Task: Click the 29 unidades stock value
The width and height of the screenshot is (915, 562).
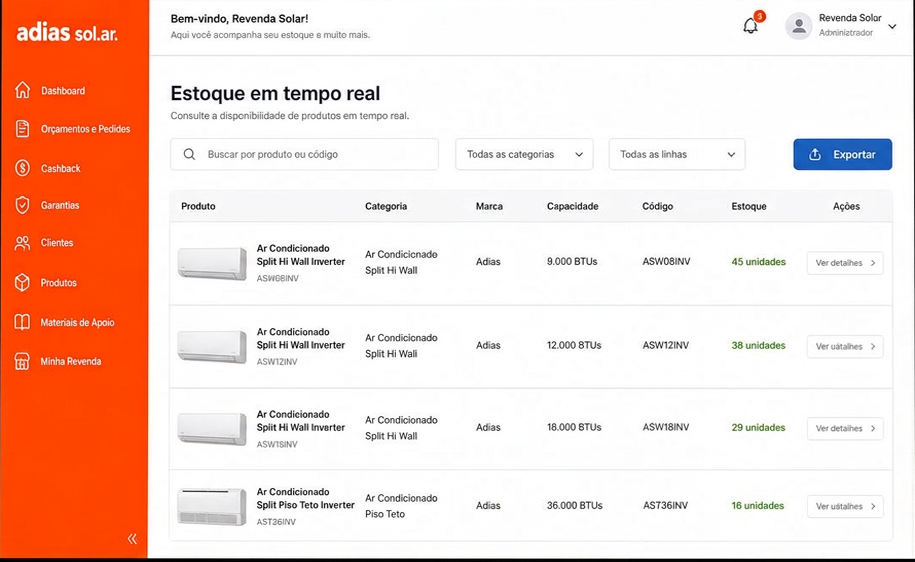Action: pos(759,428)
